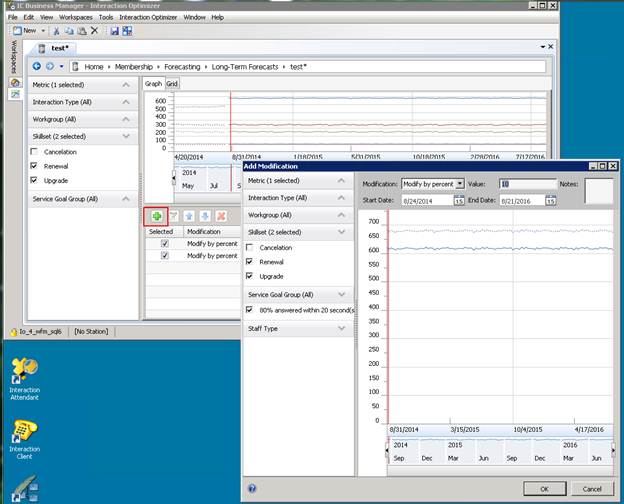
Task: Click the green plus Add Modification icon
Action: pyautogui.click(x=157, y=216)
